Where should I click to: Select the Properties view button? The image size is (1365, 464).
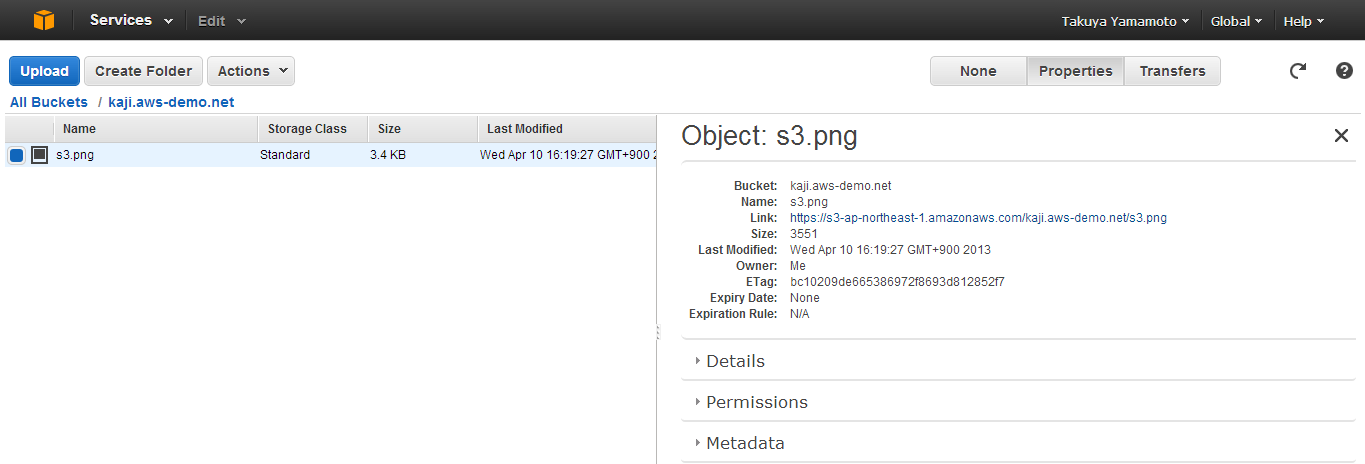coord(1075,71)
